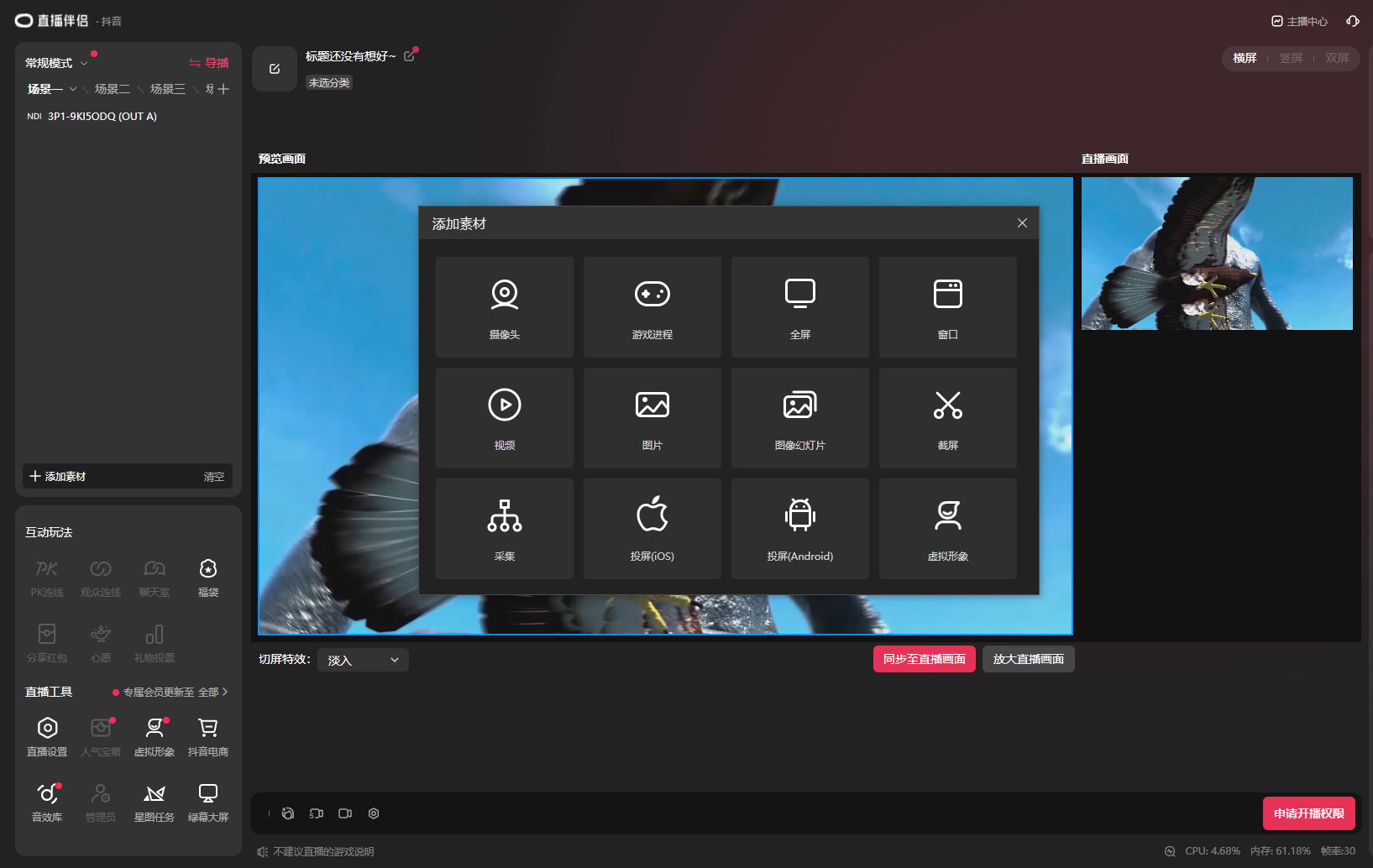The width and height of the screenshot is (1373, 868).
Task: Switch to 竖屏 portrait orientation
Action: click(x=1291, y=58)
